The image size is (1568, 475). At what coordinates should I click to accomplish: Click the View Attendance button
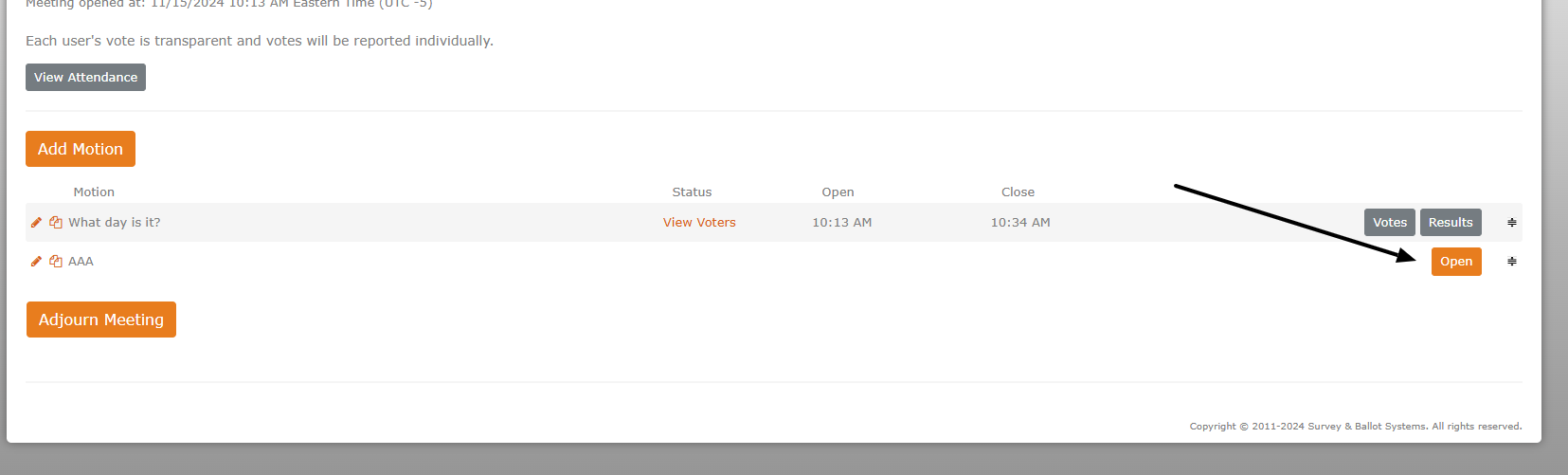(x=85, y=78)
